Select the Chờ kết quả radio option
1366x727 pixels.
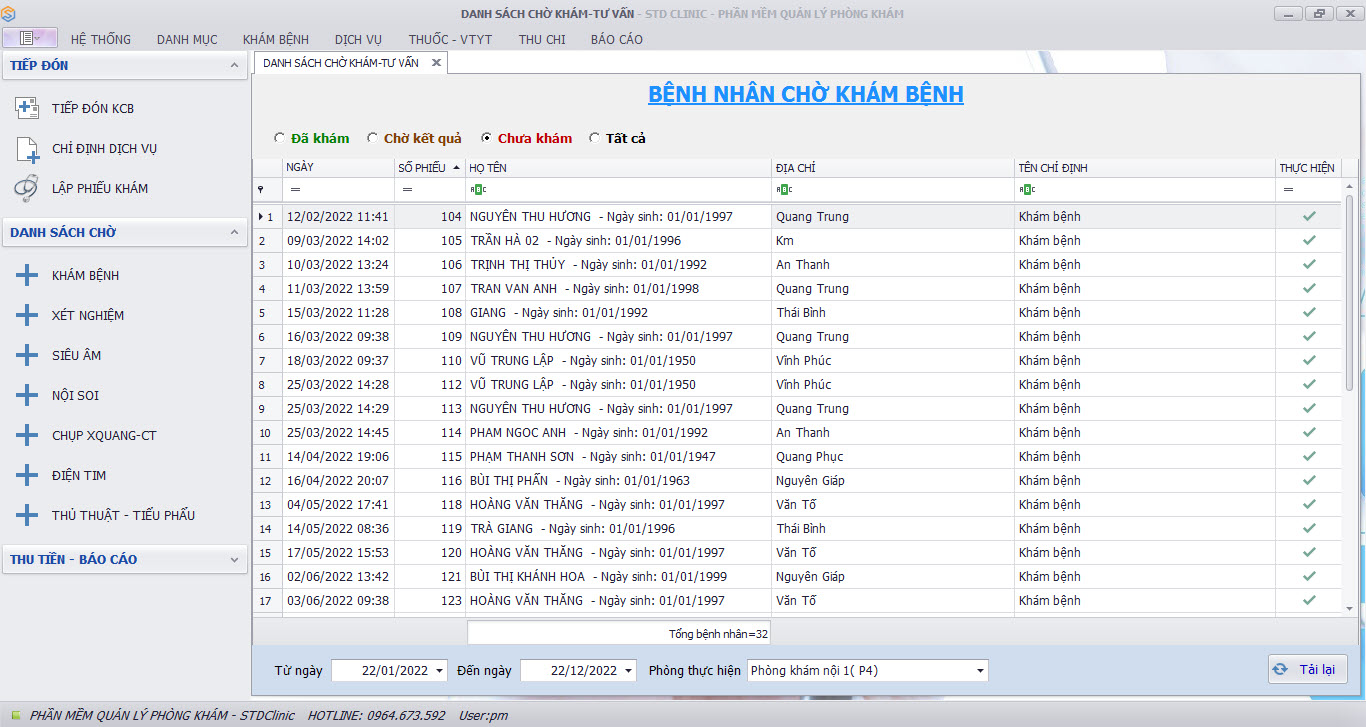tap(373, 139)
